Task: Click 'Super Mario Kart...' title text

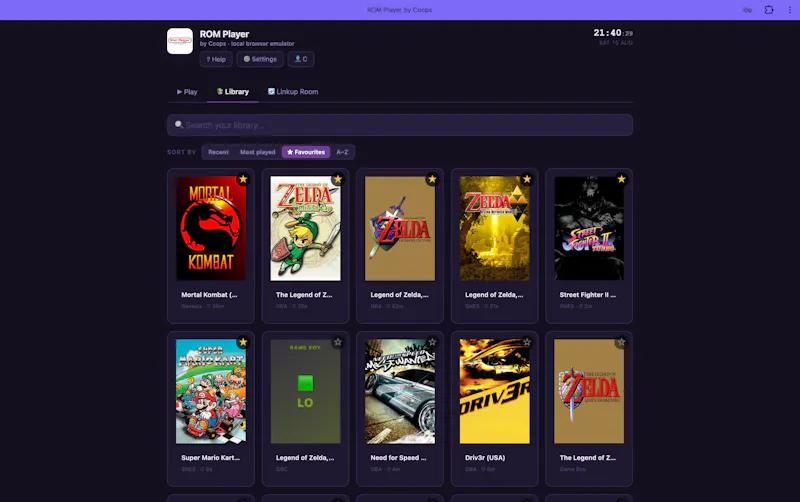Action: click(x=210, y=458)
